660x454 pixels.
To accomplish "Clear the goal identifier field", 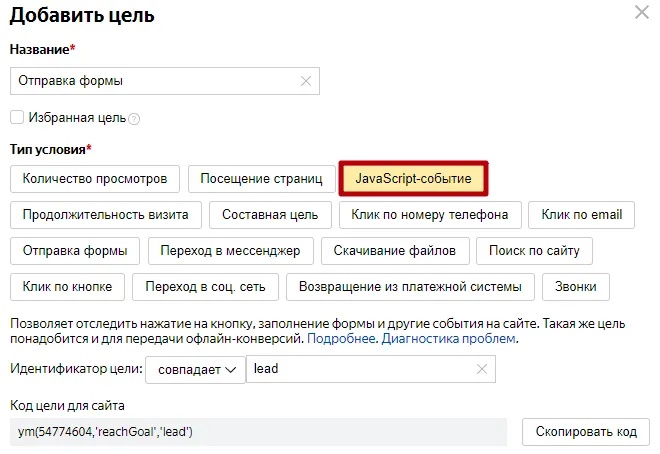I will (x=482, y=369).
